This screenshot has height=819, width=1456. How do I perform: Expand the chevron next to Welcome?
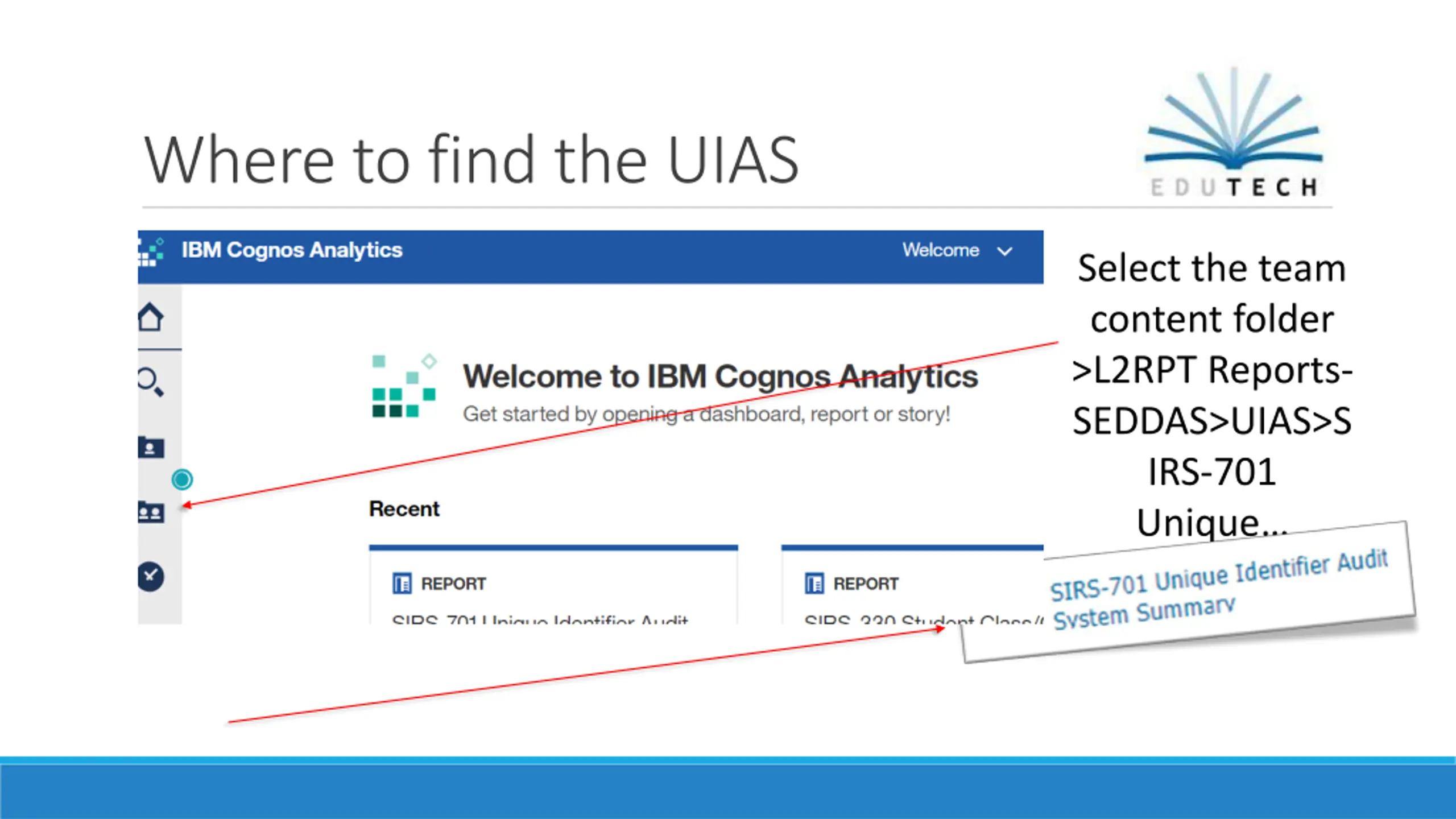[x=1005, y=251]
